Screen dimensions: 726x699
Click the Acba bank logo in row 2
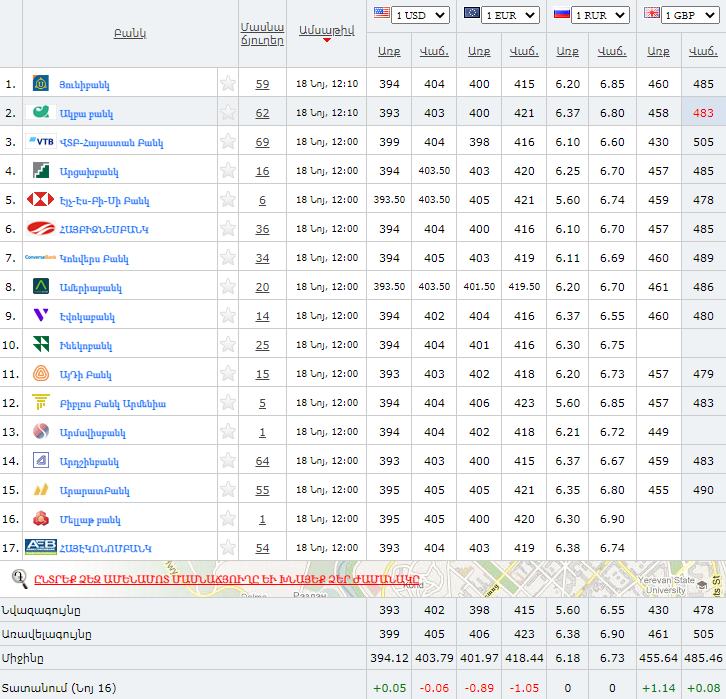(41, 112)
